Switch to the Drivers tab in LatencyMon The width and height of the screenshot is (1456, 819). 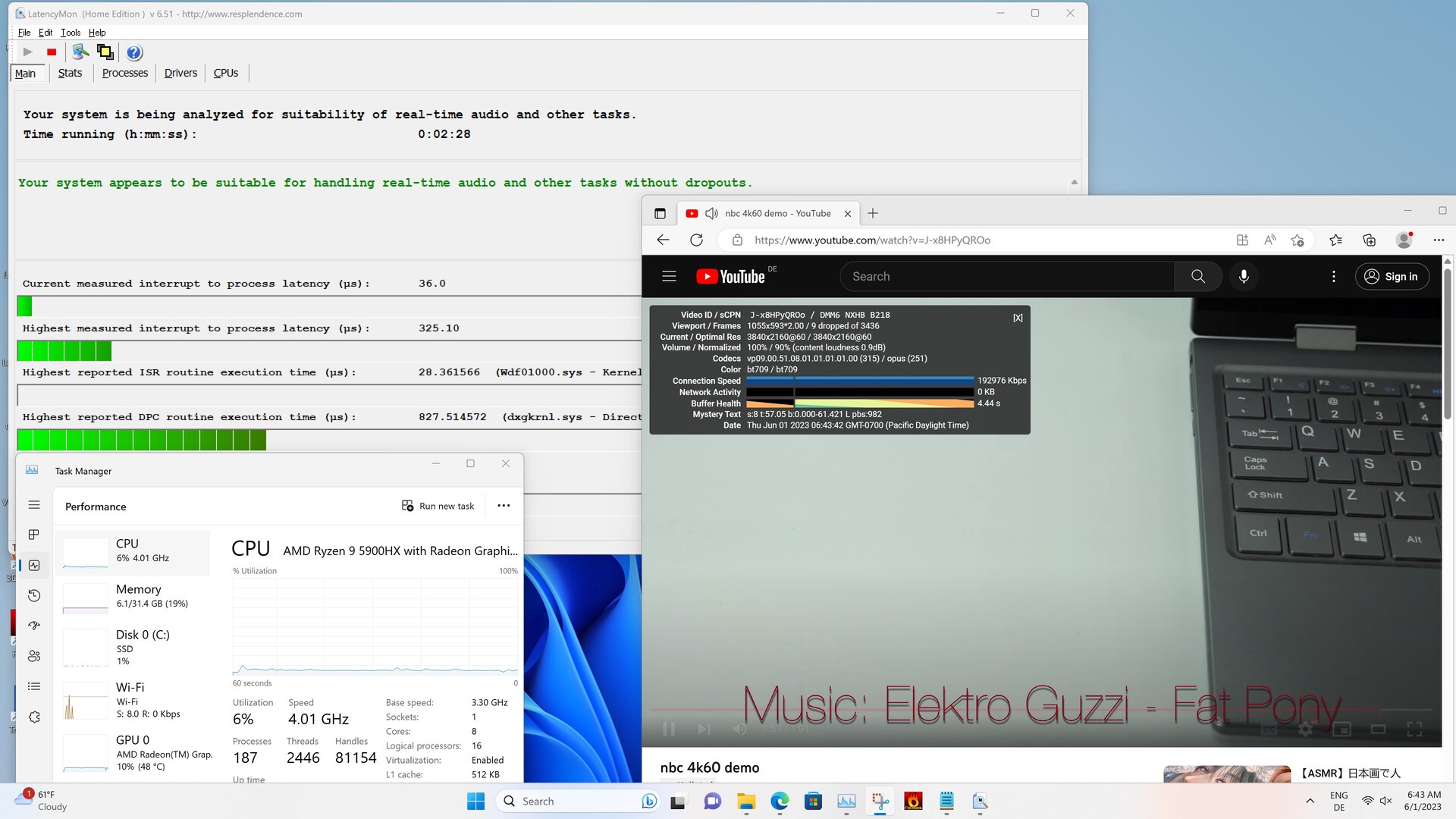[x=180, y=74]
